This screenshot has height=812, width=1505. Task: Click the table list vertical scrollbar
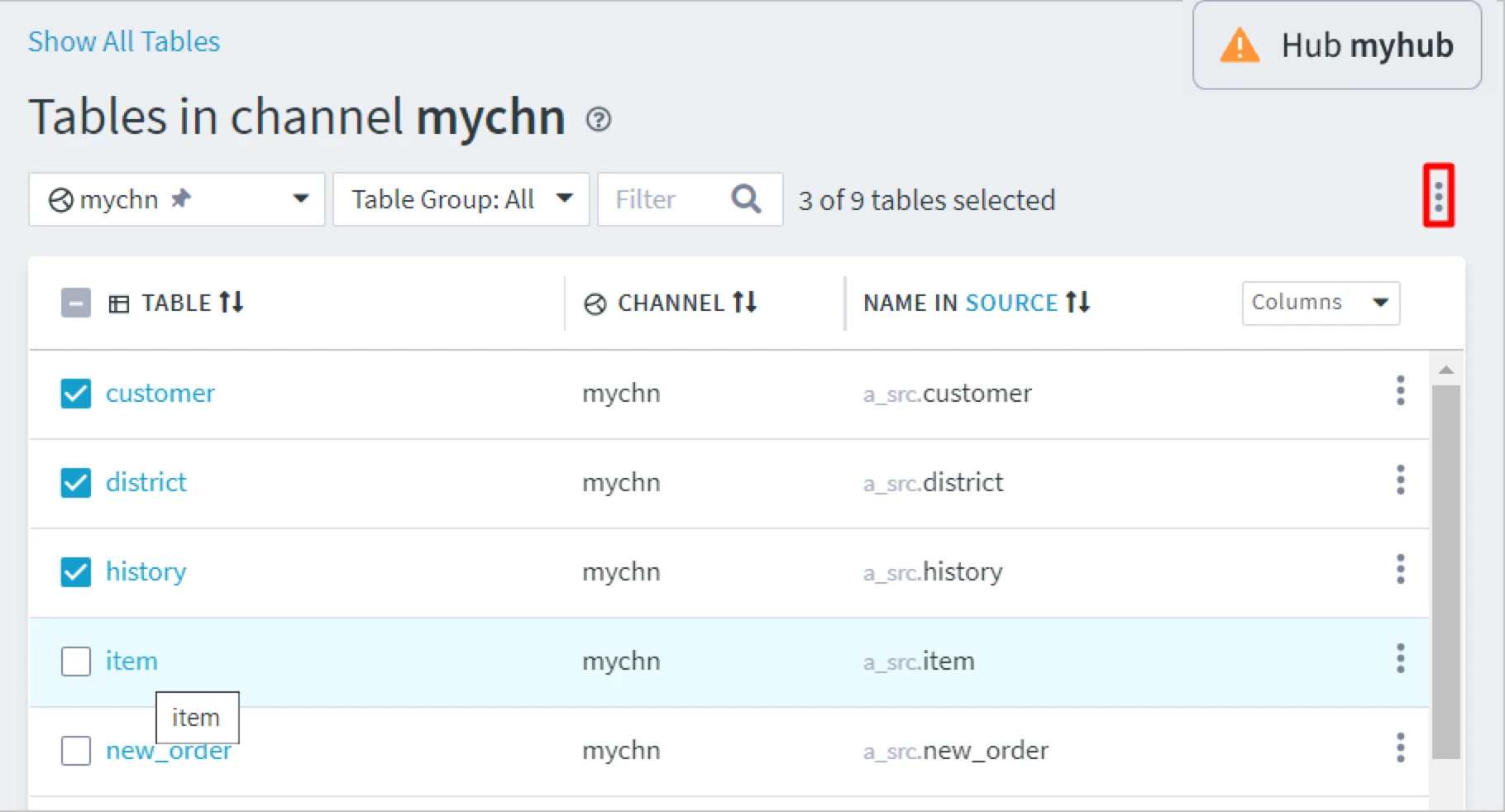1445,571
